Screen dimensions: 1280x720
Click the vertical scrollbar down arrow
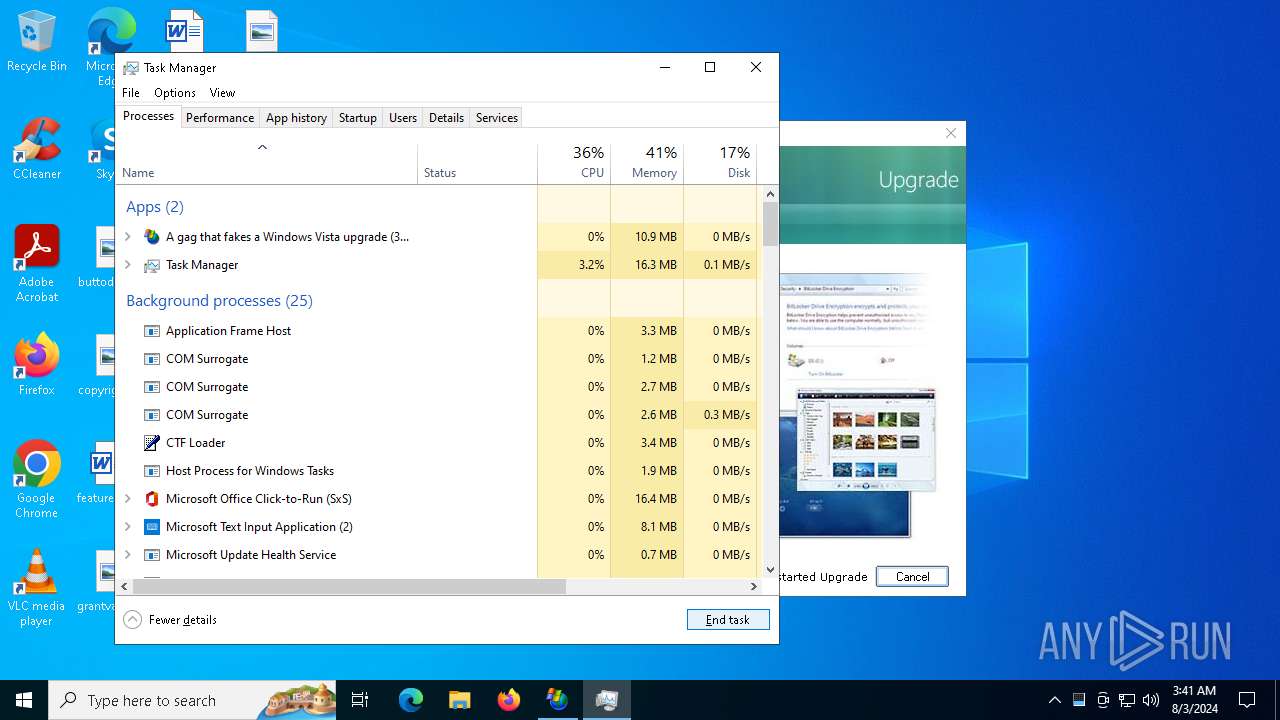[x=770, y=570]
